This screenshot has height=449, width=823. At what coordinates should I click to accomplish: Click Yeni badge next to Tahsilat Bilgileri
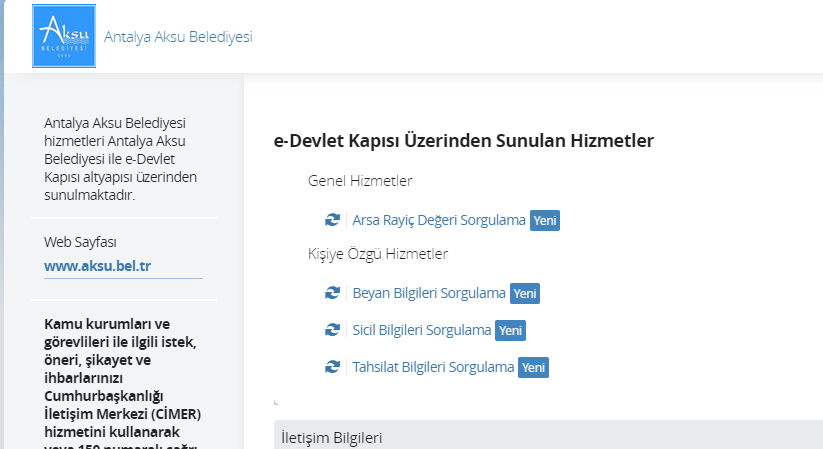(534, 367)
